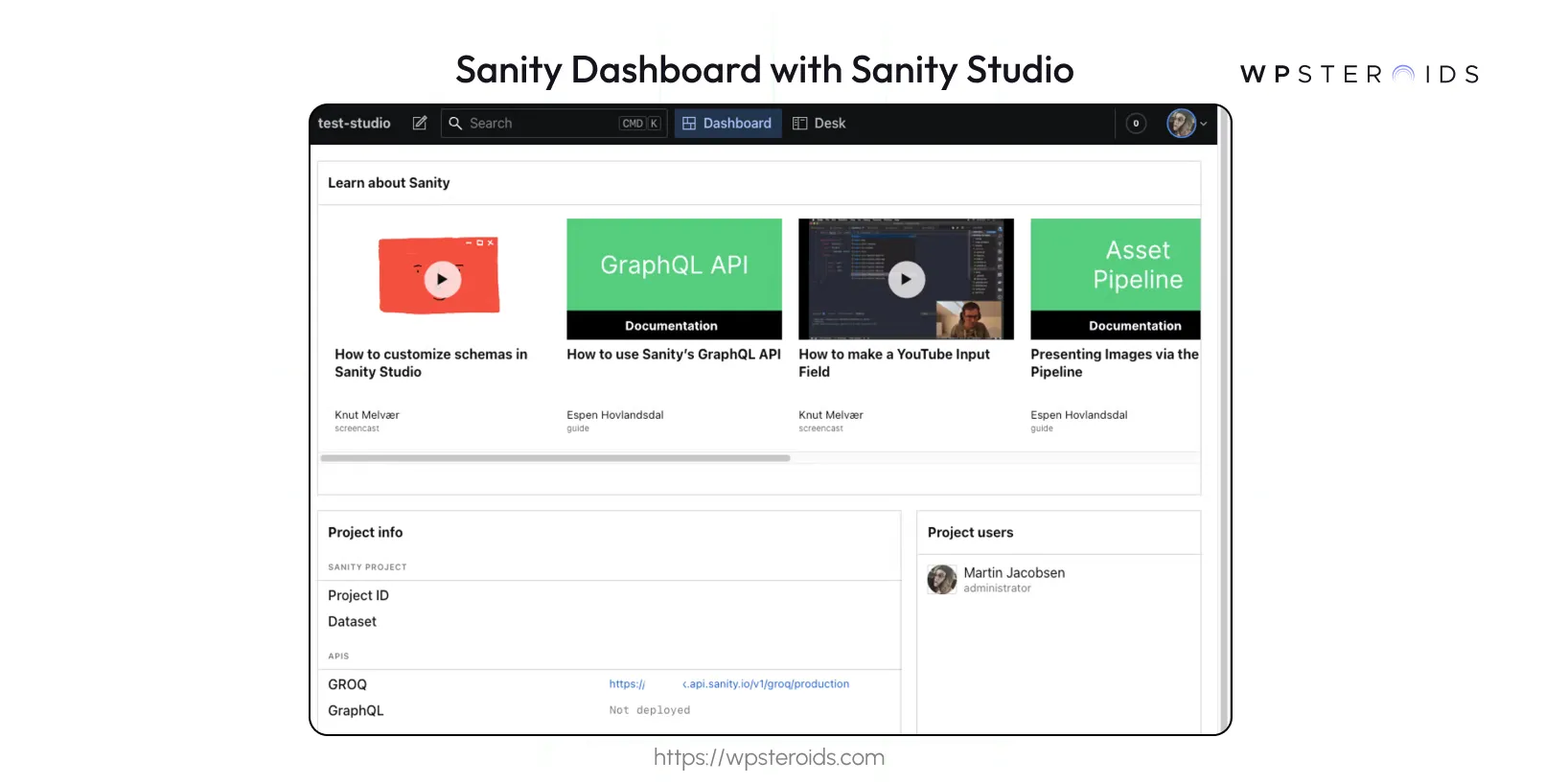Play the customize schemas screencast video
The height and width of the screenshot is (784, 1545).
click(442, 279)
